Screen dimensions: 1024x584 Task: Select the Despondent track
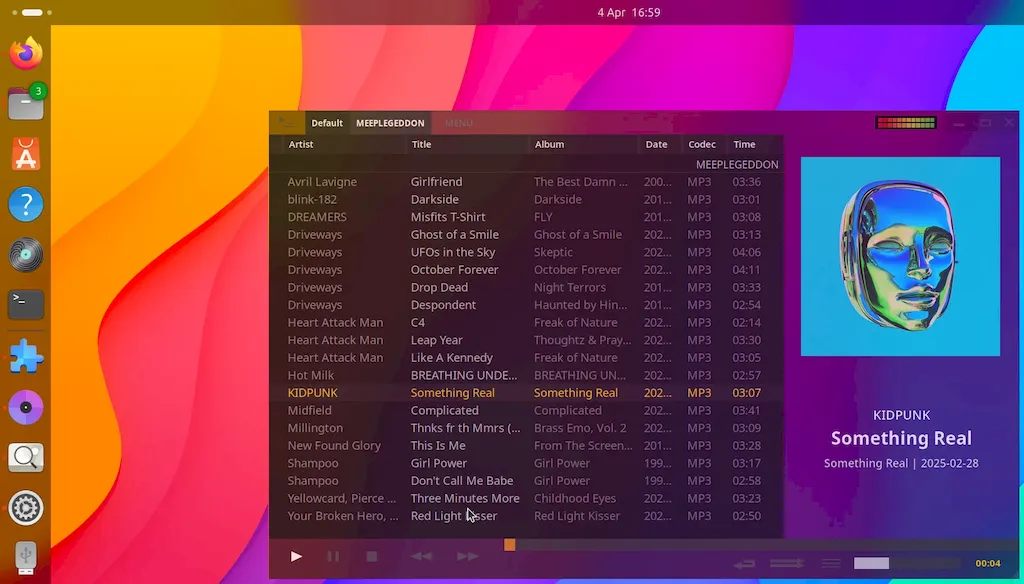526,305
